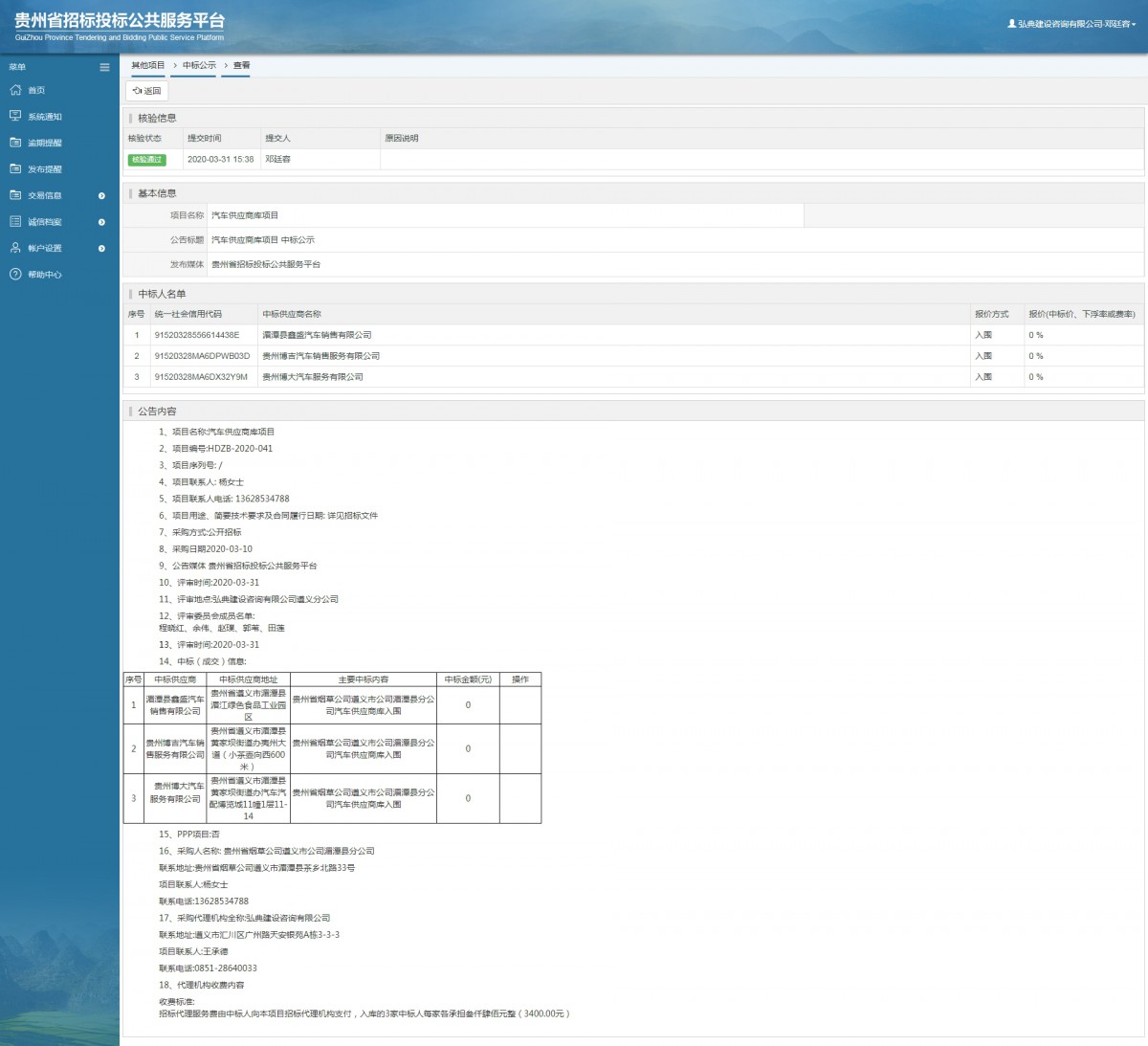Click the 报价方式 column header
Image resolution: width=1148 pixels, height=1046 pixels.
[x=992, y=314]
